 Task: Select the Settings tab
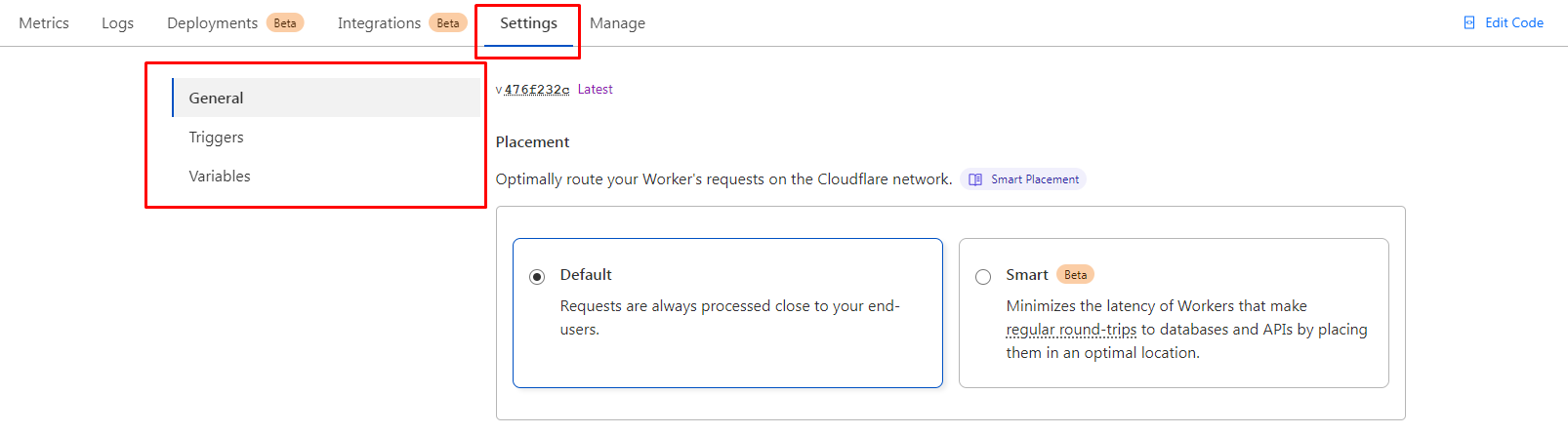(x=528, y=22)
